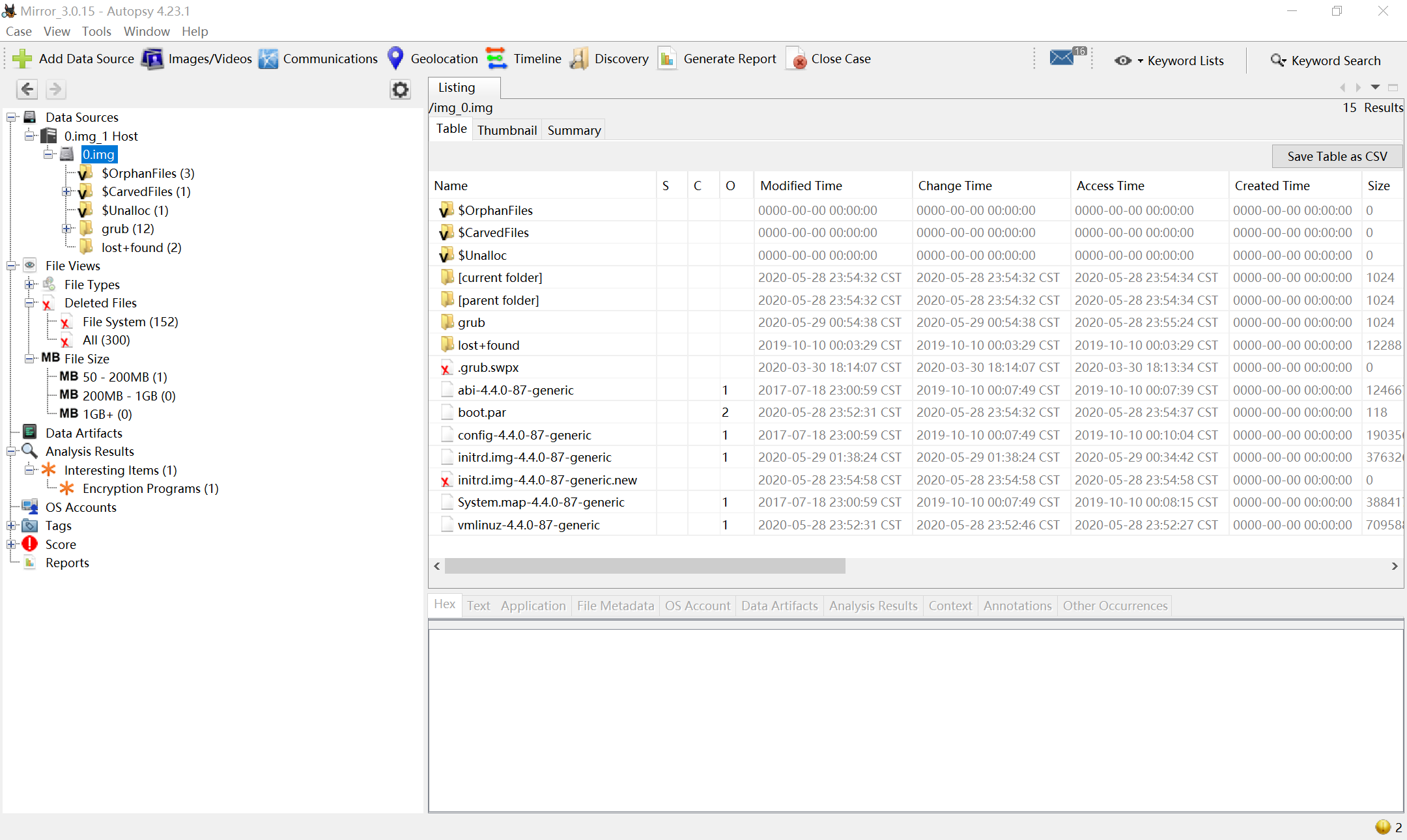Open the Discovery tool
Screen dimensions: 1407x840
click(610, 59)
